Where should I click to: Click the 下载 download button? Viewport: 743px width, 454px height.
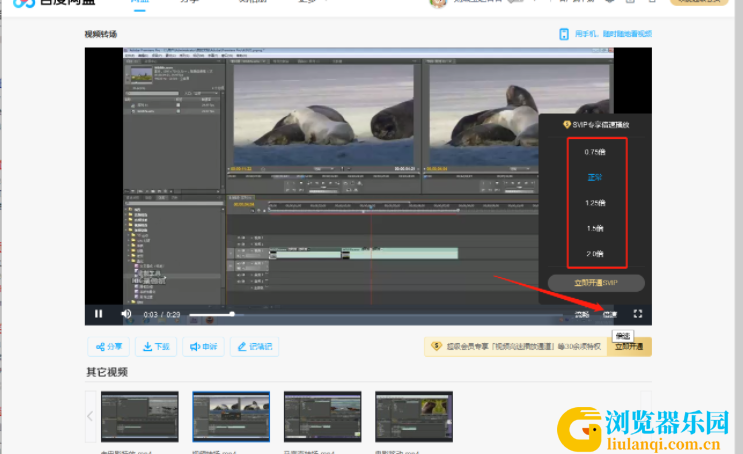point(156,346)
